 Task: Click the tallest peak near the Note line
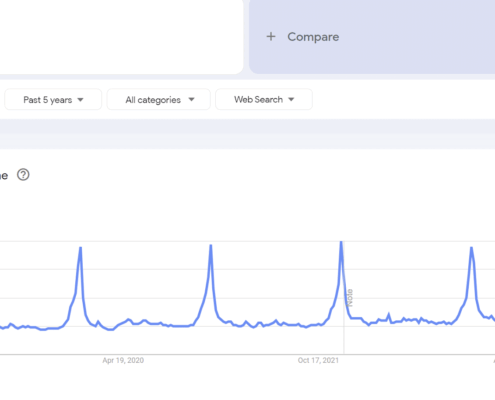pos(341,242)
